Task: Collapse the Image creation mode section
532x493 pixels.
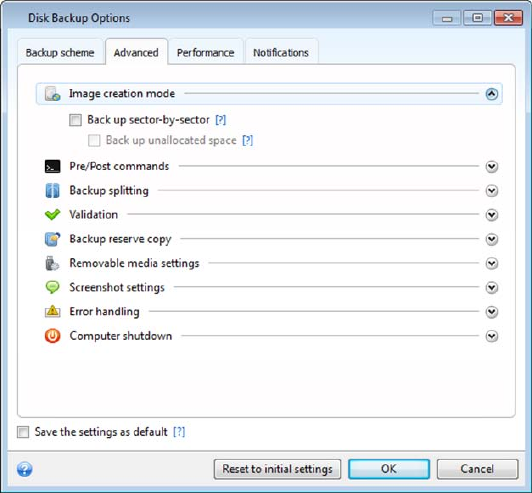Action: [x=492, y=94]
